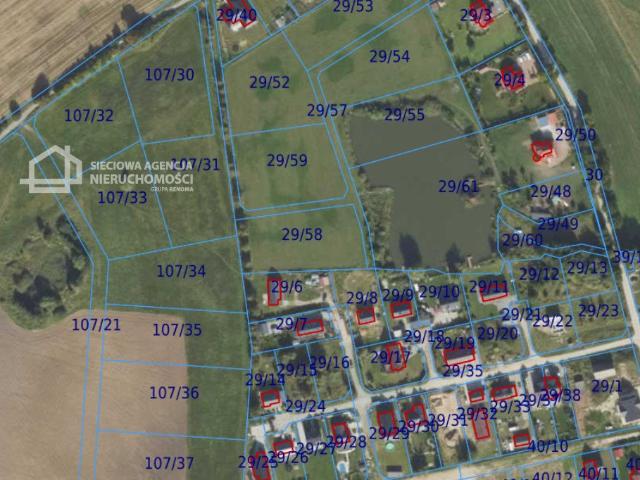Click parcel label 107/21
The height and width of the screenshot is (480, 640).
(x=96, y=325)
